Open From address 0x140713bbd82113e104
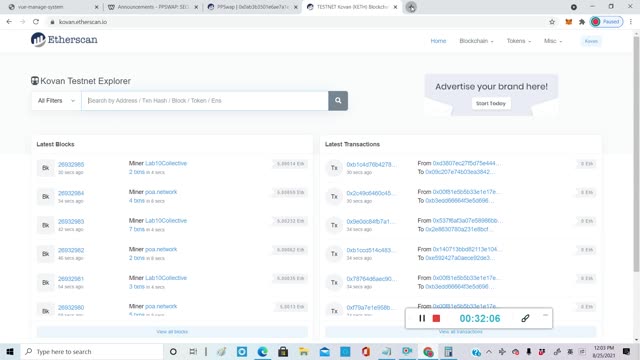The height and width of the screenshot is (360, 640). (x=467, y=249)
